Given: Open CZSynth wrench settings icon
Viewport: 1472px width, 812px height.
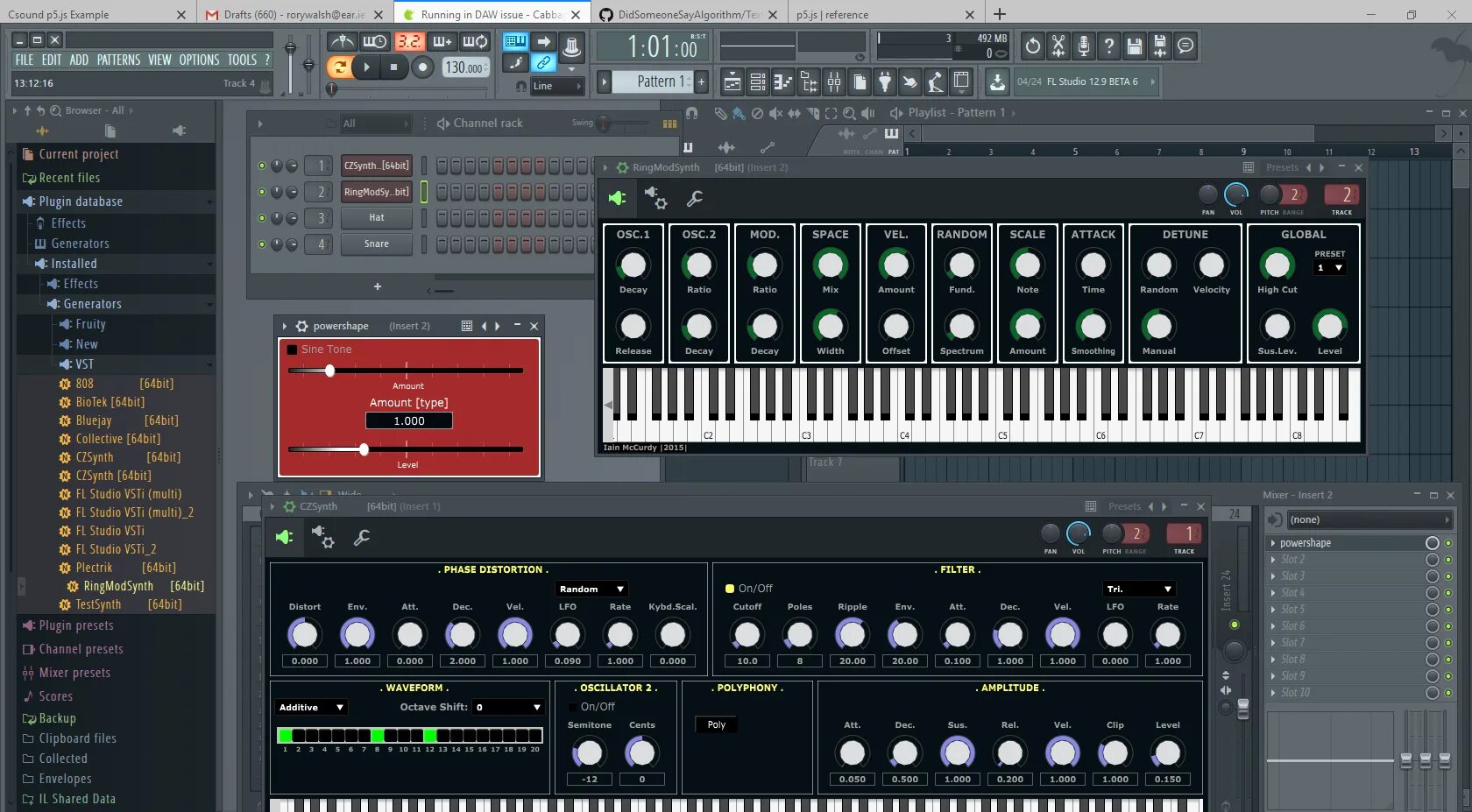Looking at the screenshot, I should pos(361,537).
